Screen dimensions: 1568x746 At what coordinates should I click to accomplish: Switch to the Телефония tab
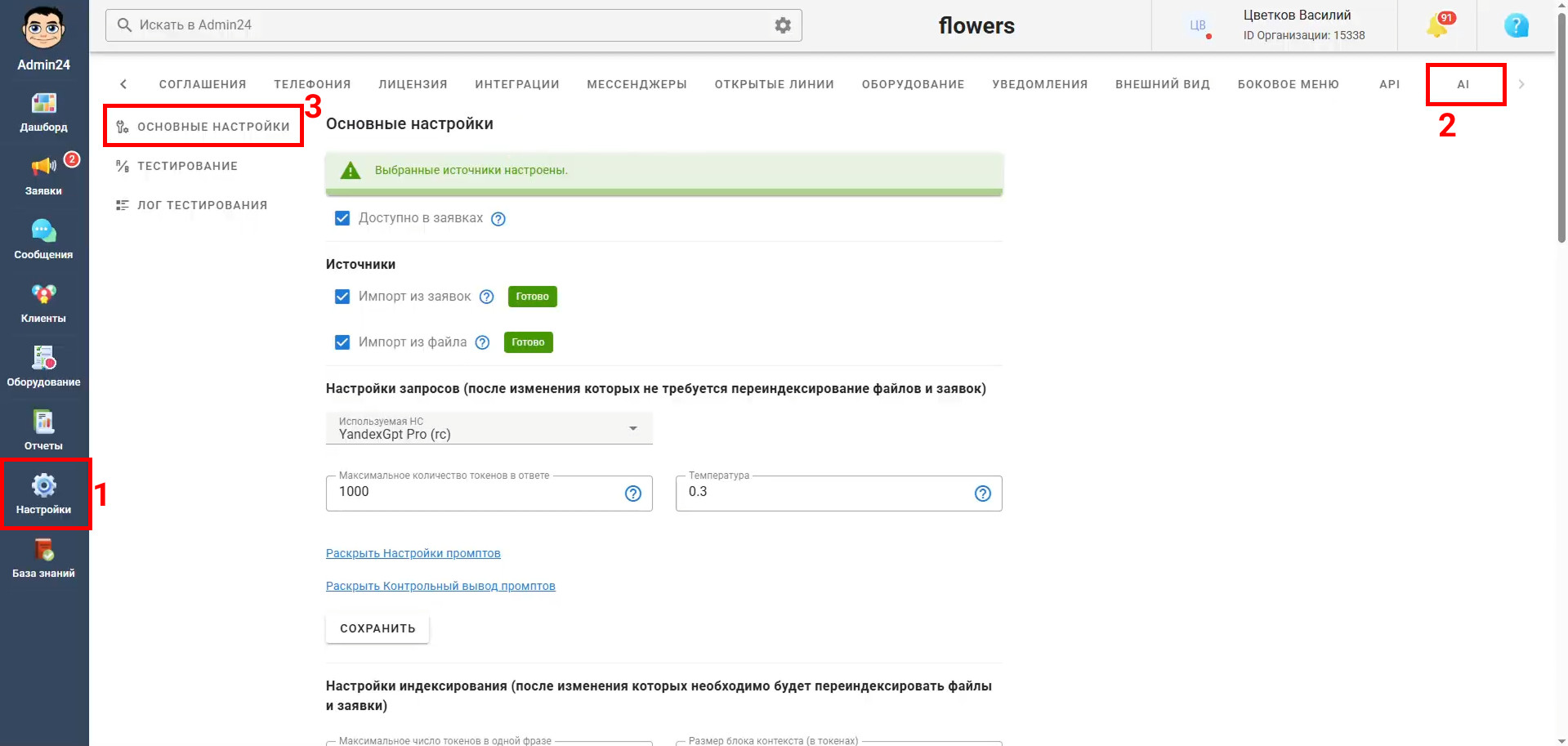tap(312, 84)
